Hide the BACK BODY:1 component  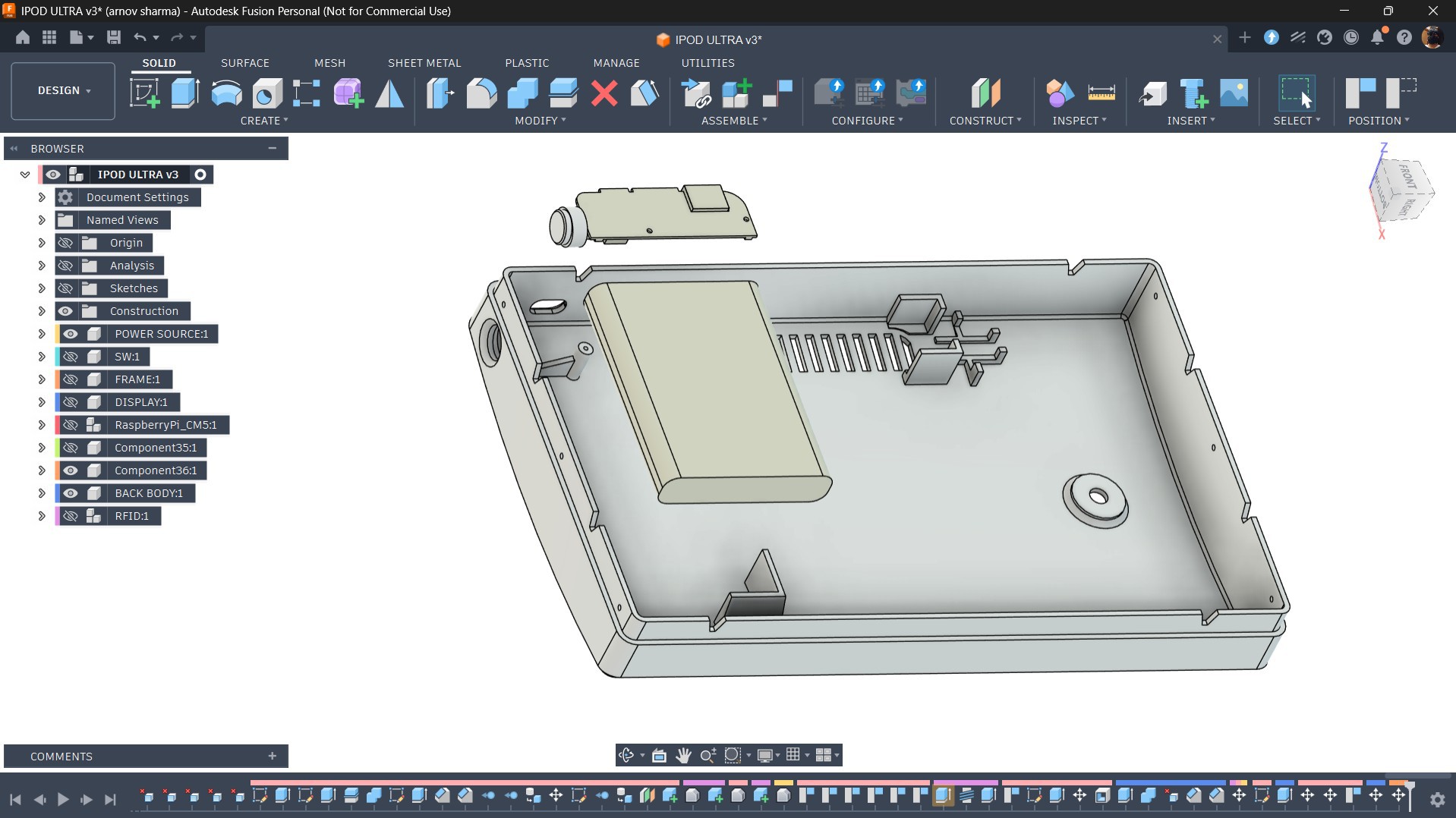71,493
